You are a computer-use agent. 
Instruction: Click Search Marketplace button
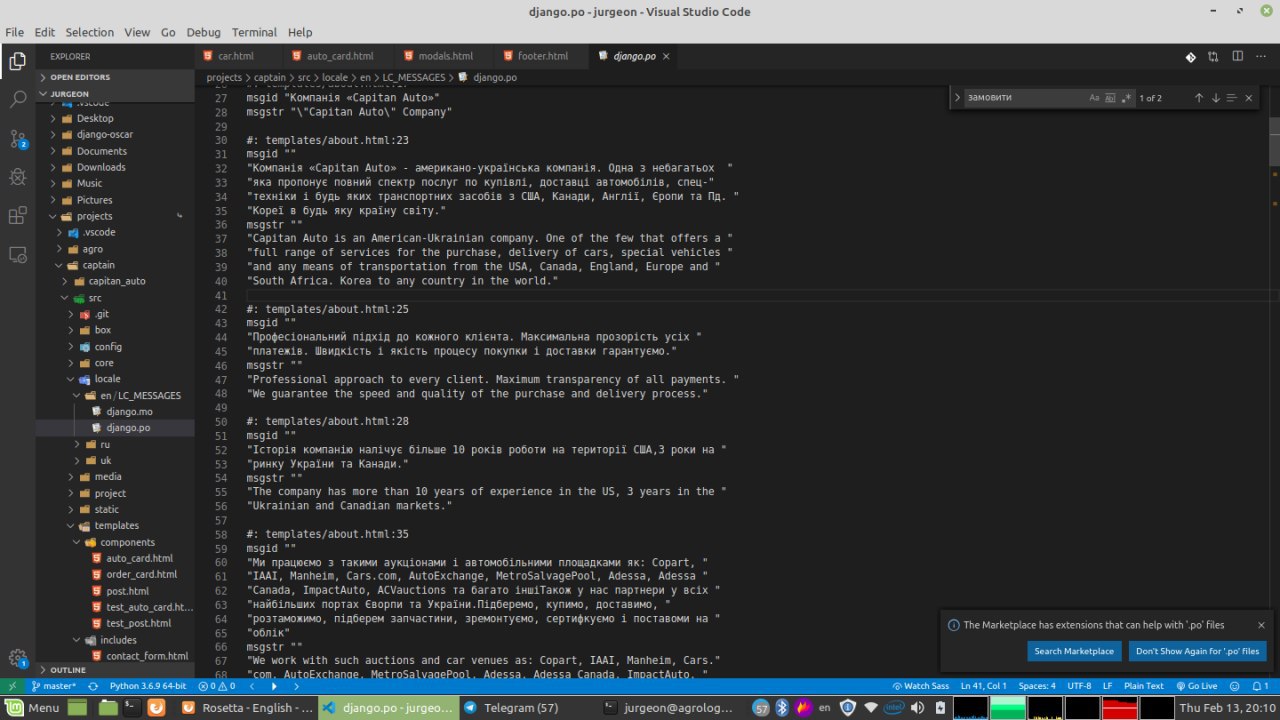[1074, 651]
